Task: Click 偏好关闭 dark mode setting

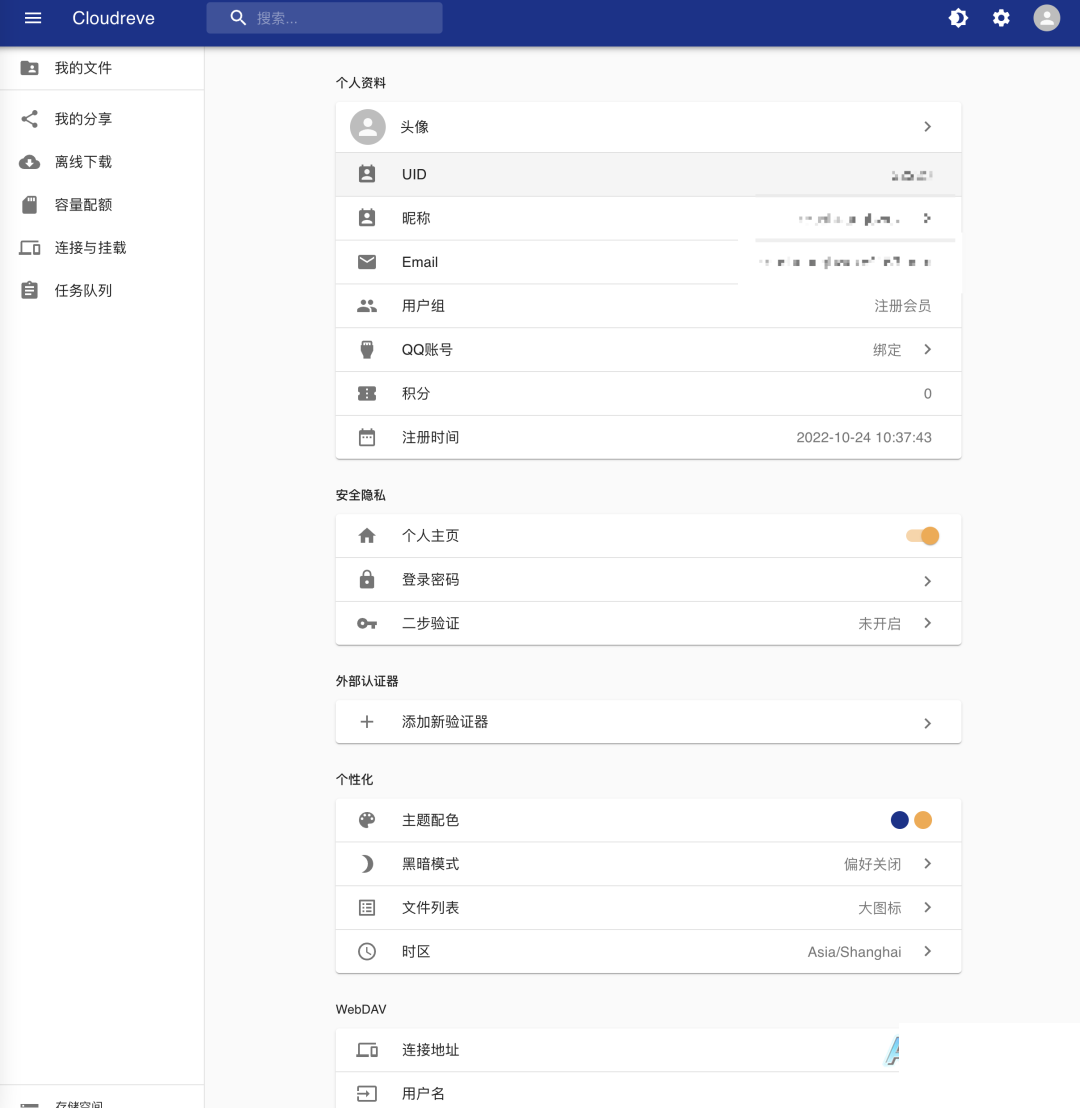Action: click(x=872, y=864)
